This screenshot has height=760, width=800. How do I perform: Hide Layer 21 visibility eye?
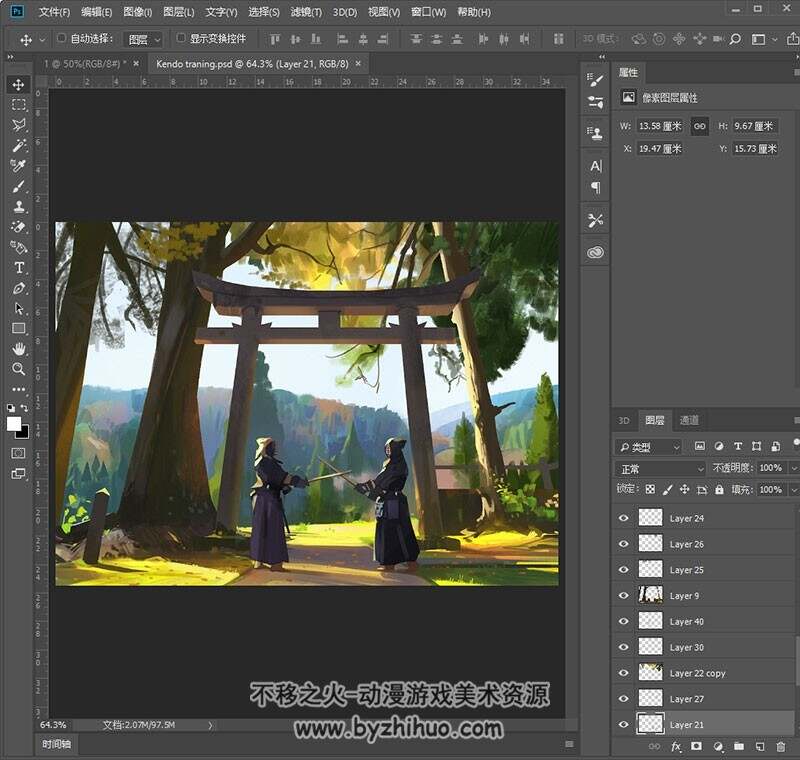(623, 725)
